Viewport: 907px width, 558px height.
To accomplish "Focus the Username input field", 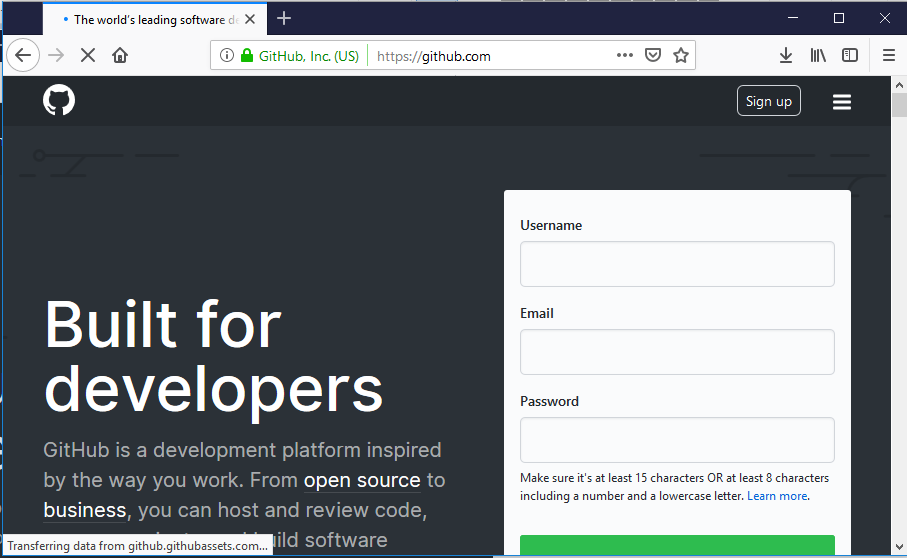I will [677, 264].
